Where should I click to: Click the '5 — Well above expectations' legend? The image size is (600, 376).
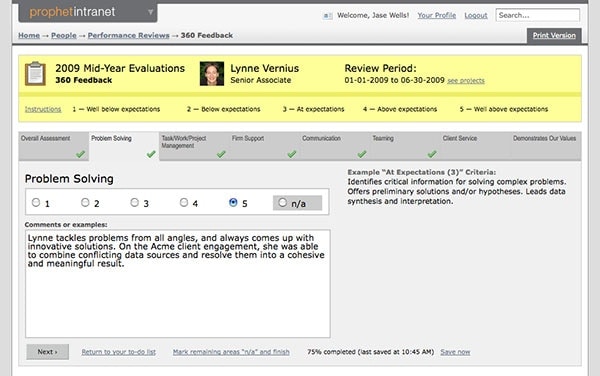[504, 109]
